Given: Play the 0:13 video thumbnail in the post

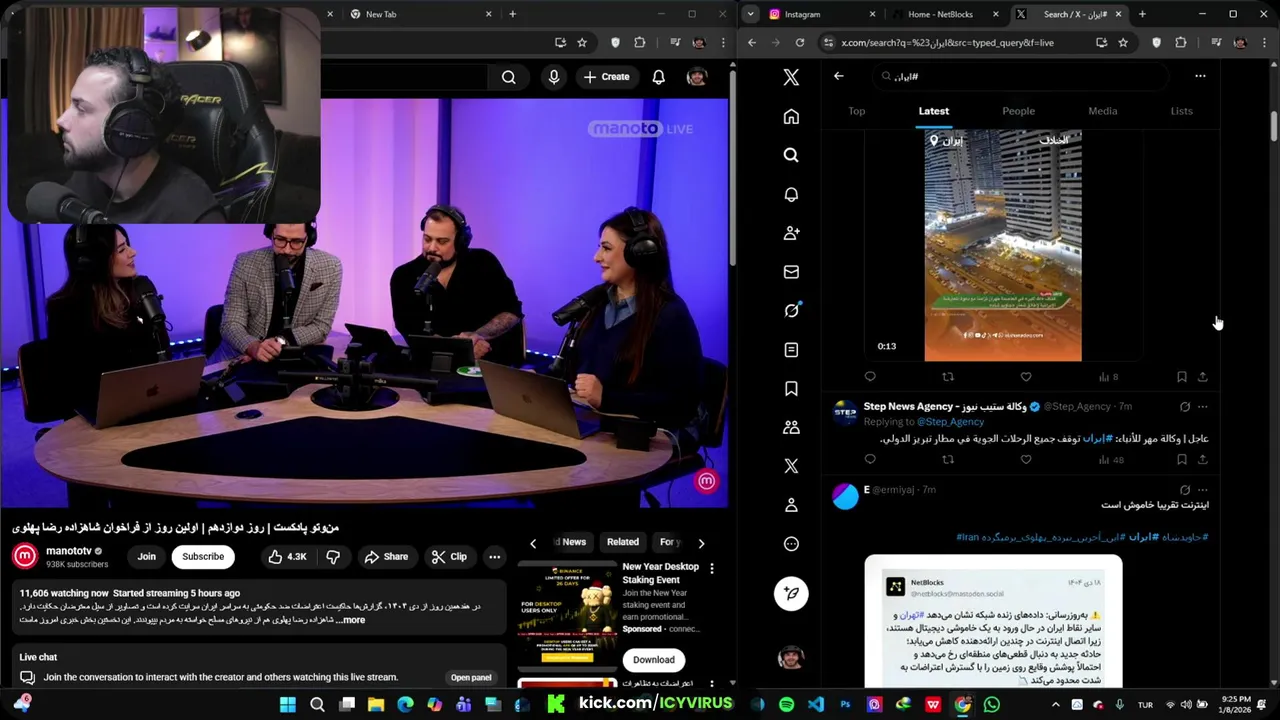Looking at the screenshot, I should 1003,245.
